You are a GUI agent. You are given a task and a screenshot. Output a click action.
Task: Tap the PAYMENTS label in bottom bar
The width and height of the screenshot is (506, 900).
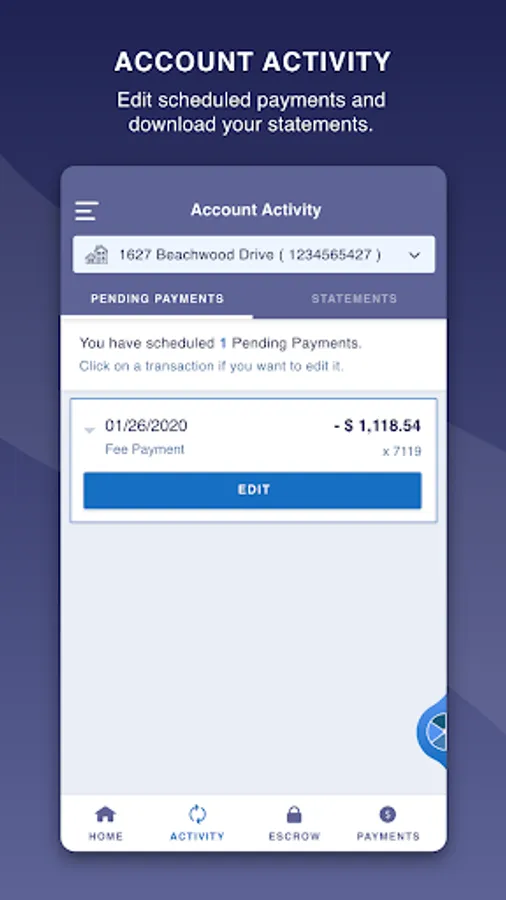(388, 836)
